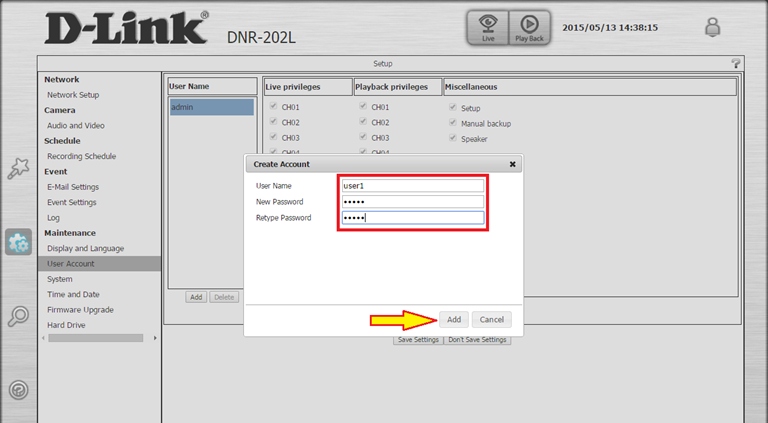Open the setup gear sidebar icon
Viewport: 768px width, 423px height.
(x=18, y=242)
